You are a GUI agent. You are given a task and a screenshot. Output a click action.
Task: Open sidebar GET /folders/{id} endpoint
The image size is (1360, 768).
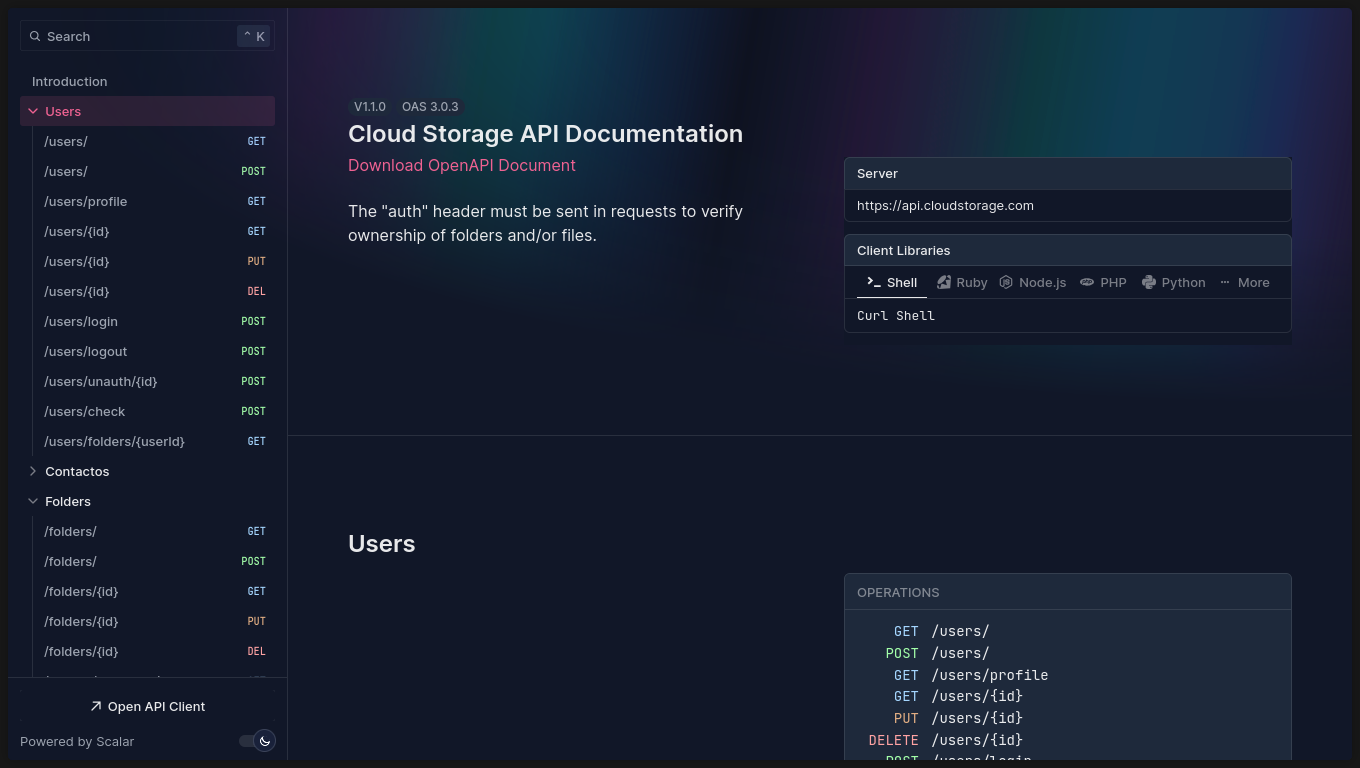click(155, 591)
